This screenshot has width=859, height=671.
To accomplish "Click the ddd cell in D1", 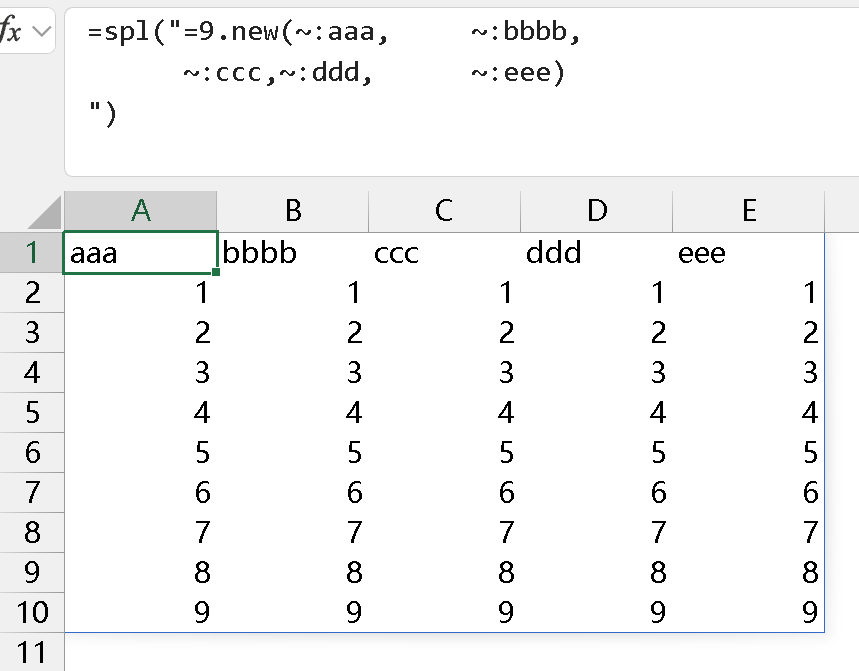I will click(597, 253).
